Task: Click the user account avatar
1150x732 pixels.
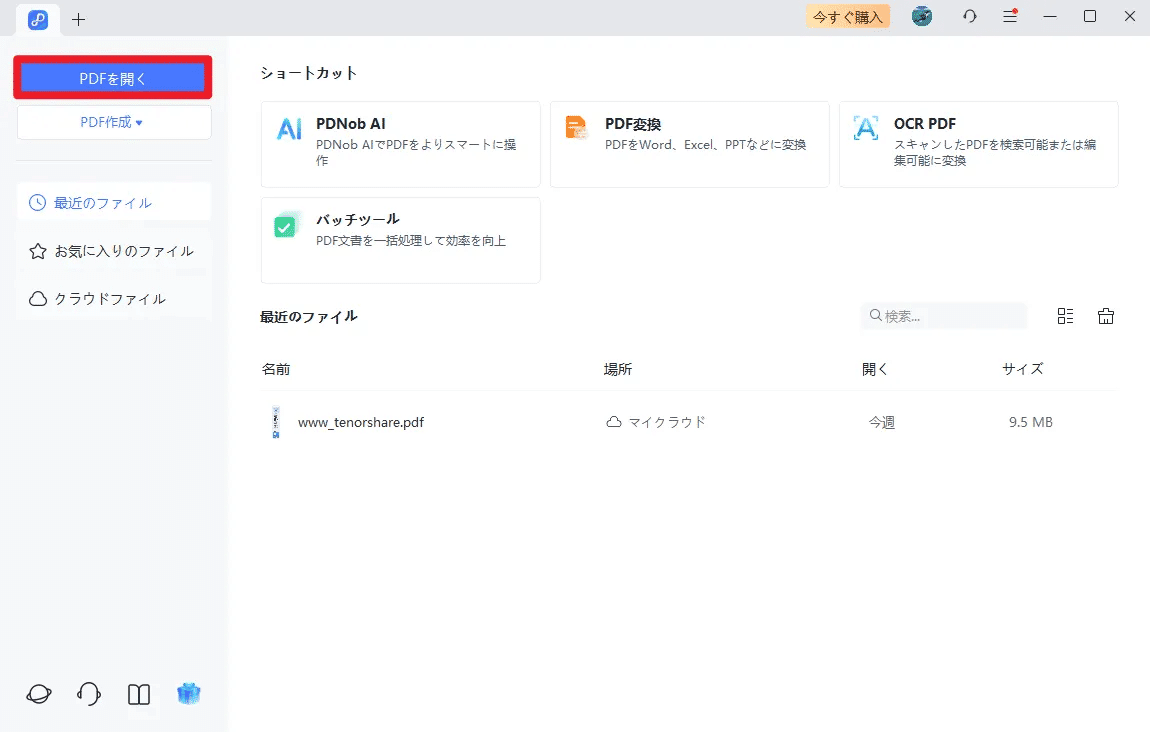Action: [921, 16]
